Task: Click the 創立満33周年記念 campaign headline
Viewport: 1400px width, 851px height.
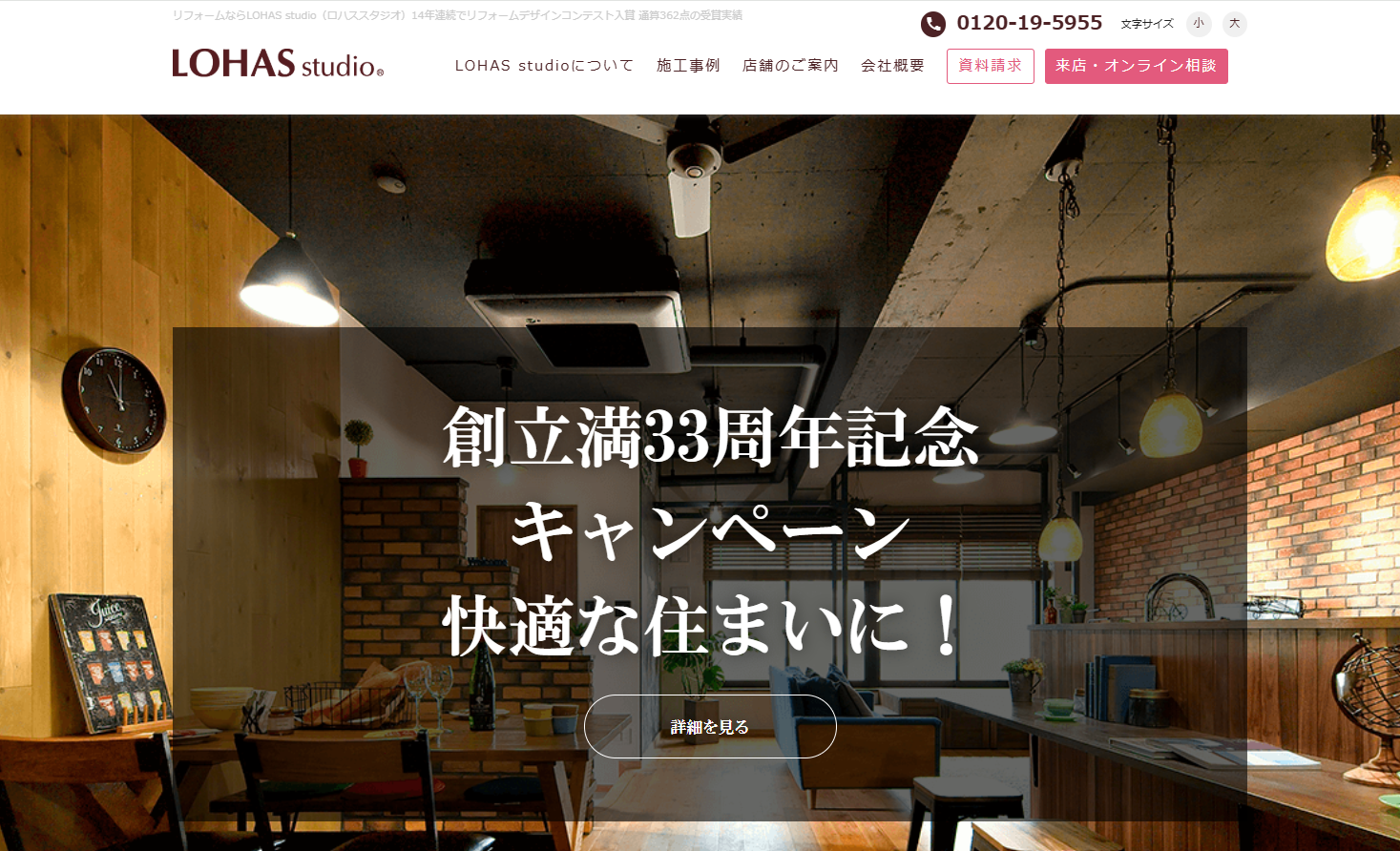Action: click(x=710, y=437)
